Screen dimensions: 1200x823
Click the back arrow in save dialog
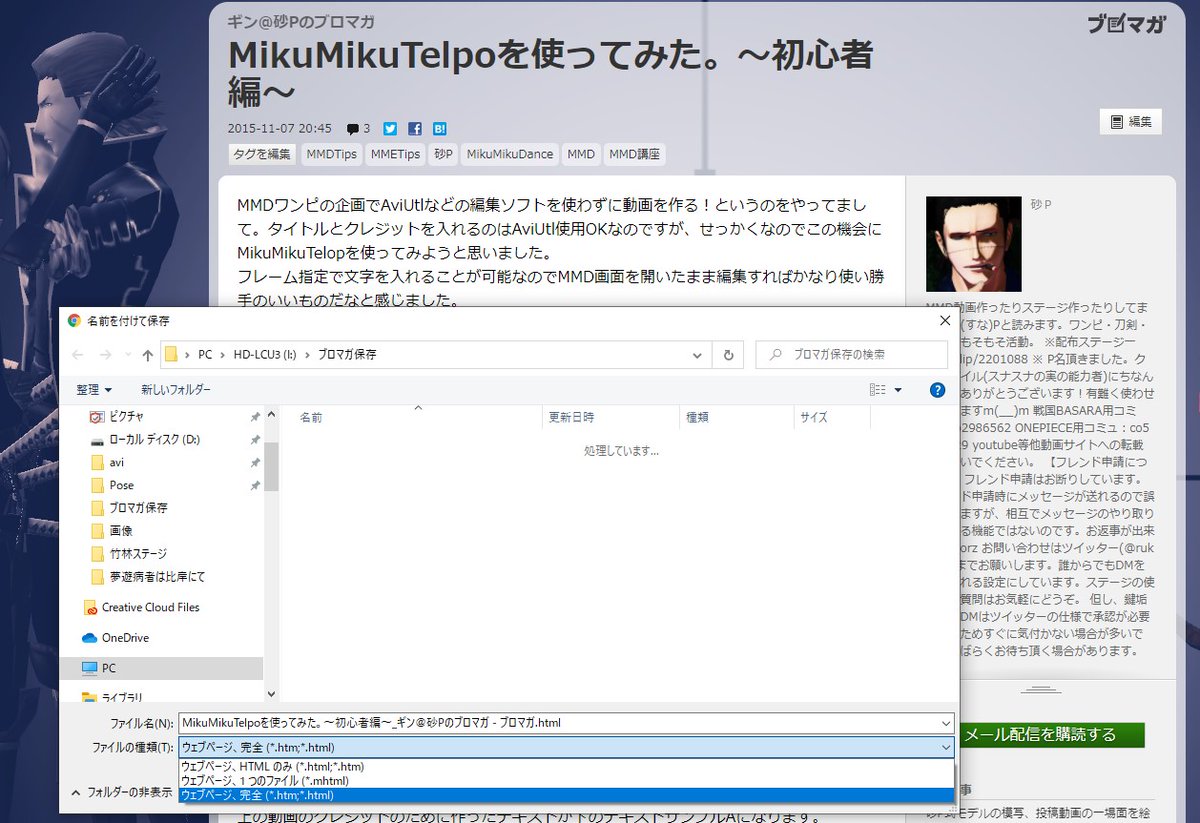[79, 355]
